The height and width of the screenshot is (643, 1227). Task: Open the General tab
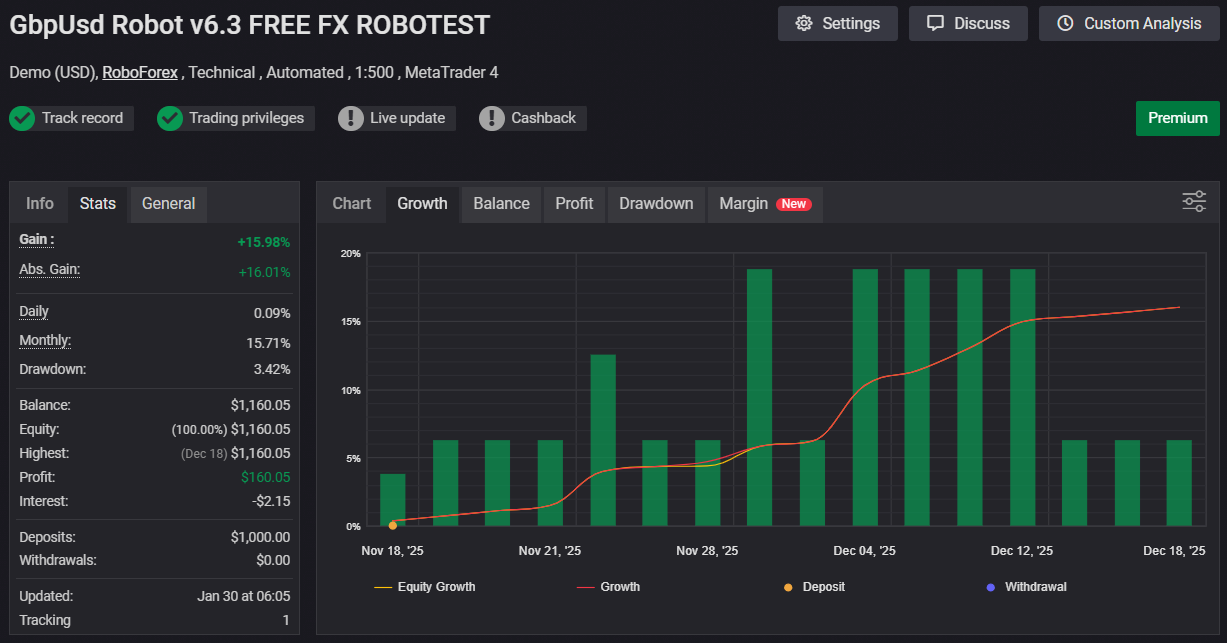point(168,204)
